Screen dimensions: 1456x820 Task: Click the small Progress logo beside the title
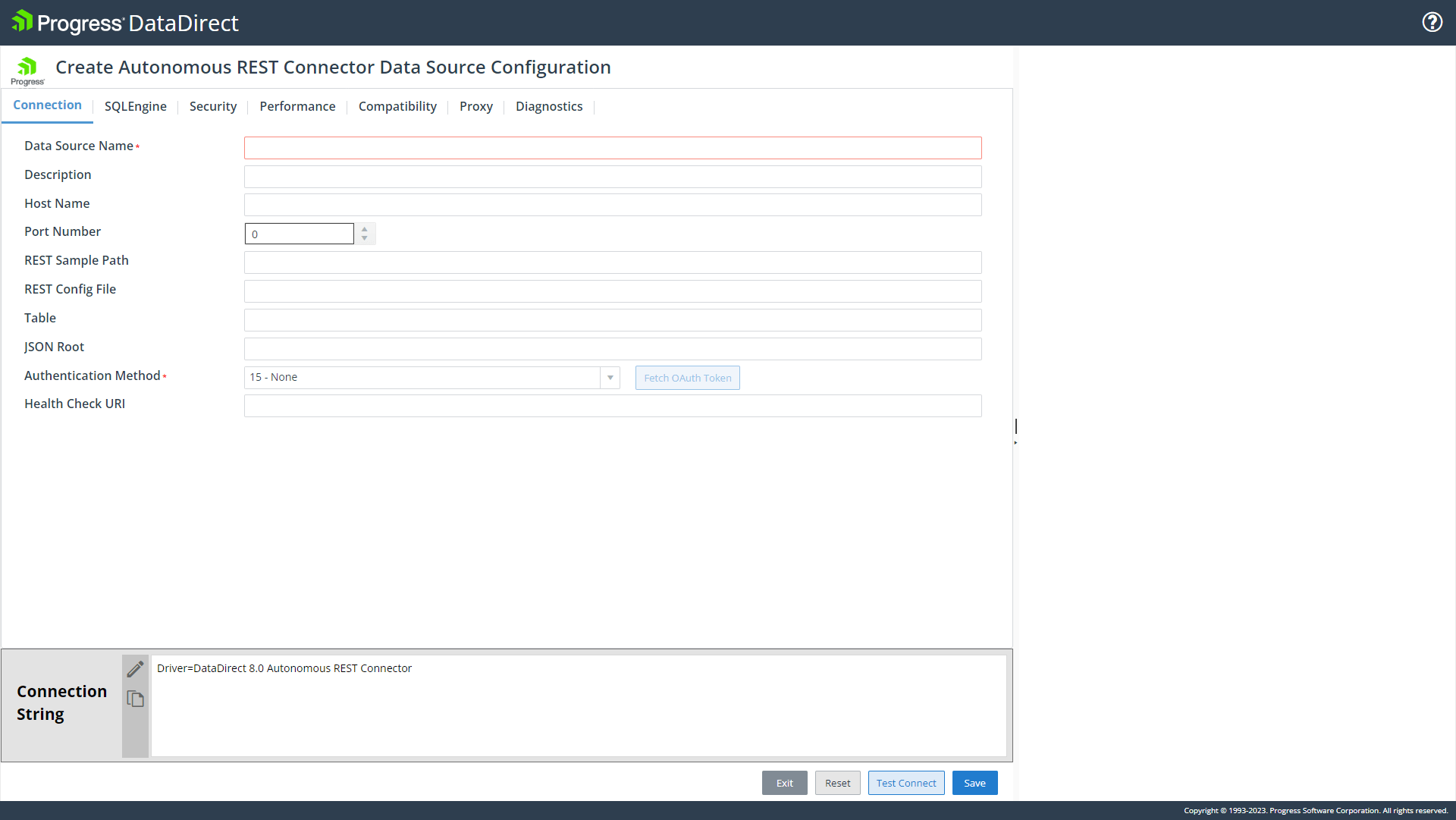coord(27,70)
